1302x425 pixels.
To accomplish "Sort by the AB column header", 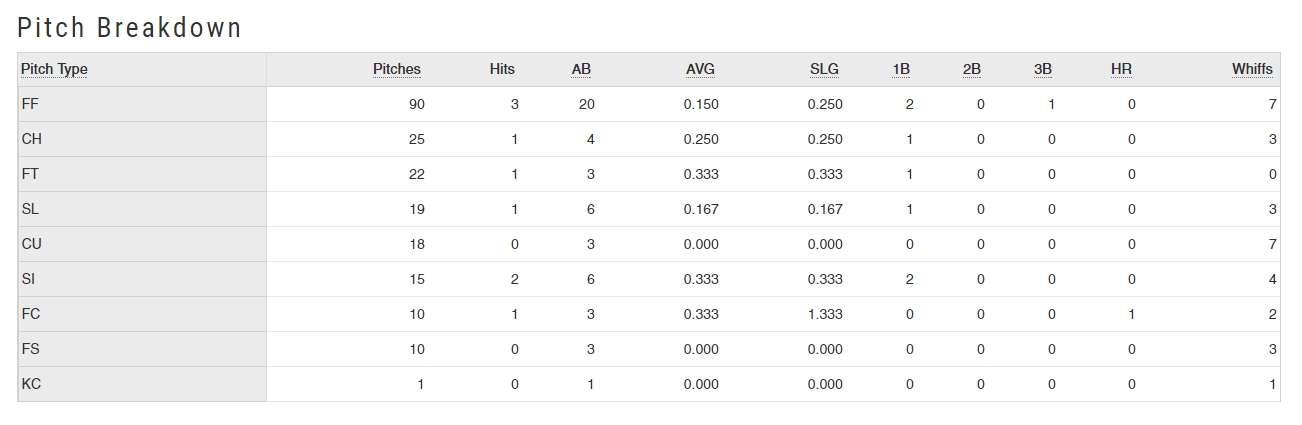I will tap(581, 69).
